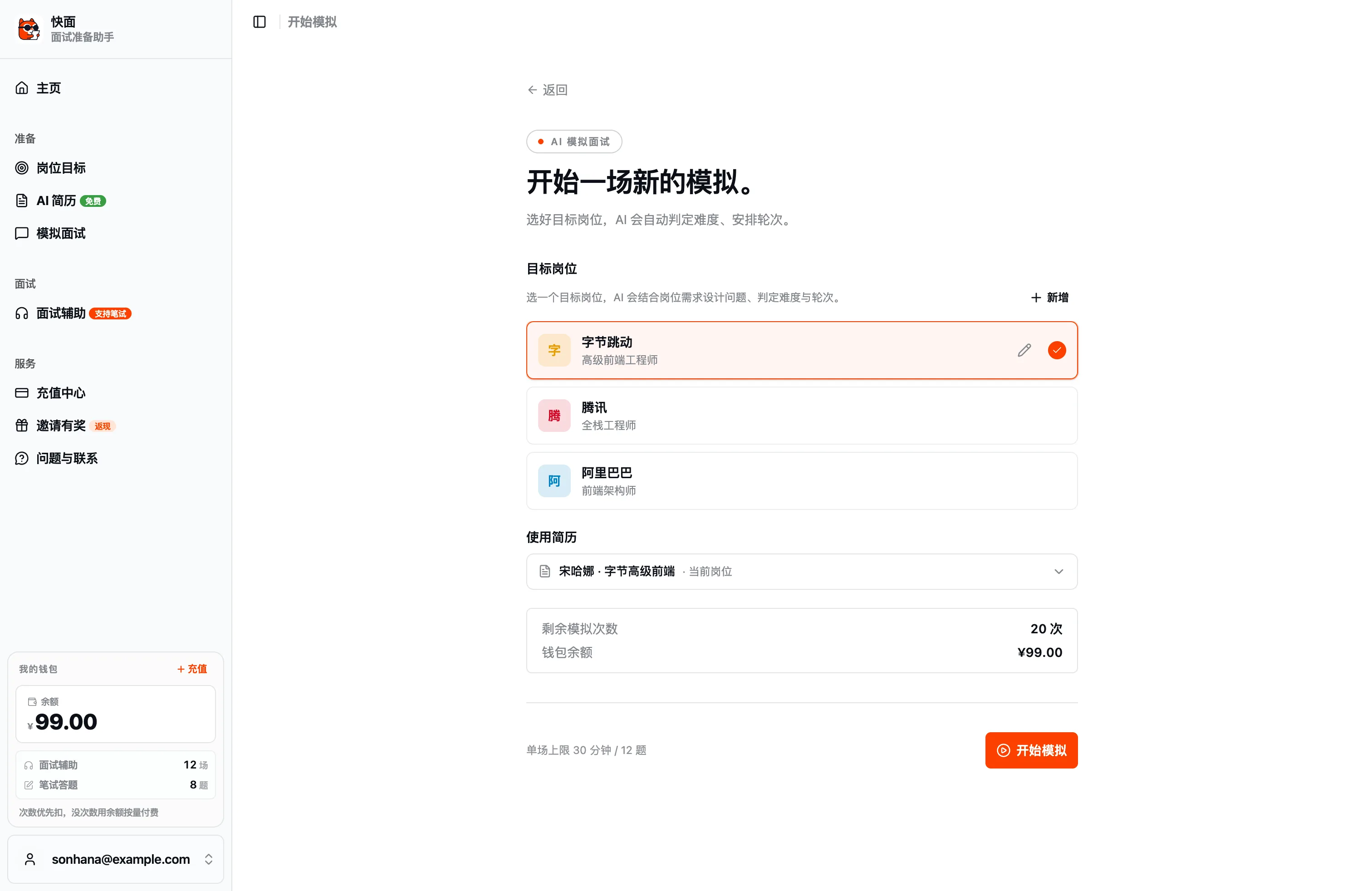This screenshot has width=1372, height=891.
Task: Click 新增 to add a position
Action: tap(1050, 298)
